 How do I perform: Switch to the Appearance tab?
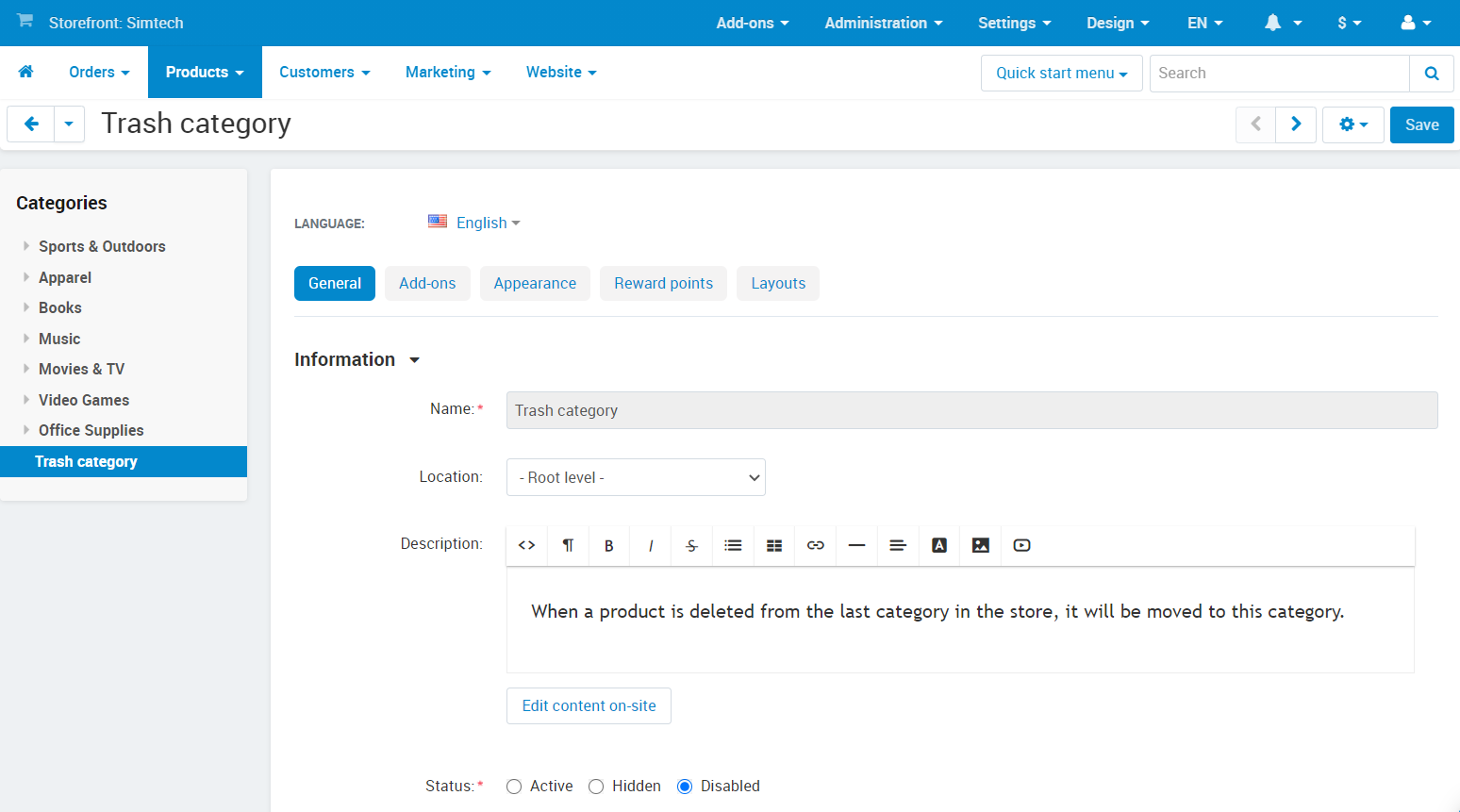(x=535, y=283)
